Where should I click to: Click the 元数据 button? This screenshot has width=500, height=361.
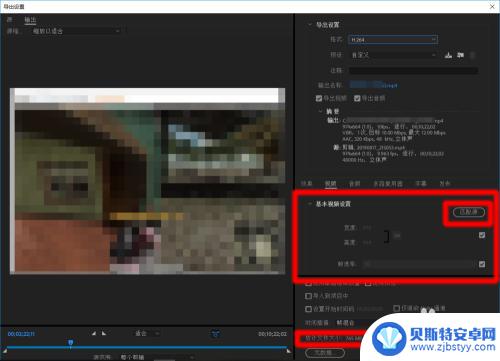click(325, 352)
